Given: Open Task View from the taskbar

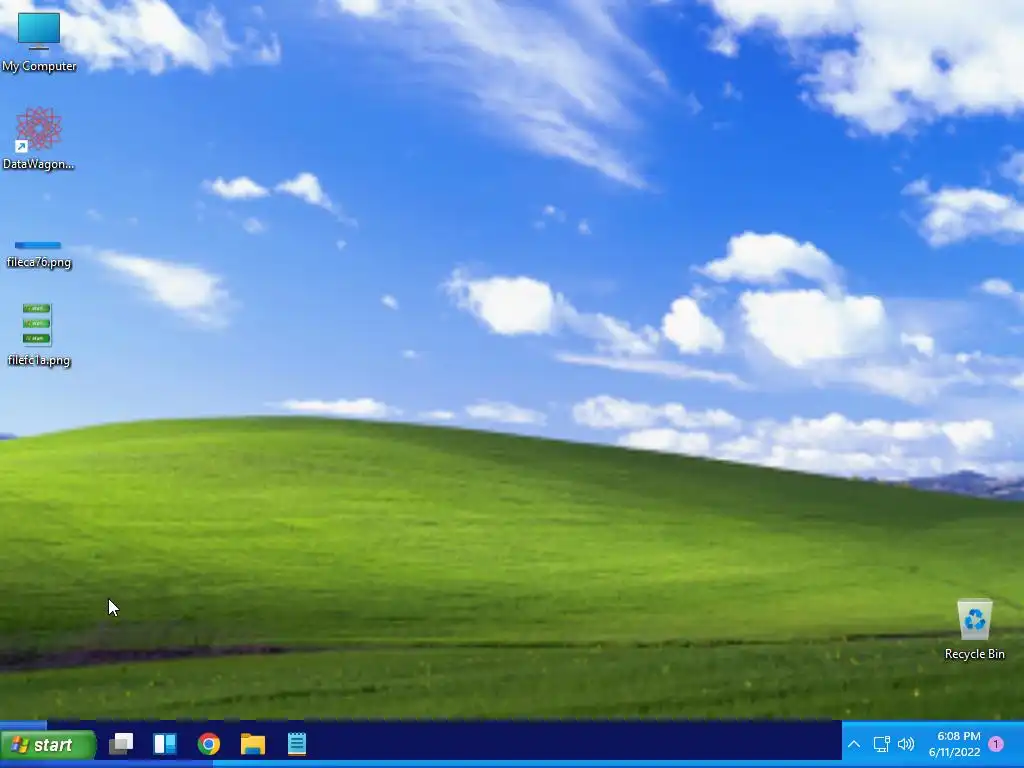Looking at the screenshot, I should (121, 744).
